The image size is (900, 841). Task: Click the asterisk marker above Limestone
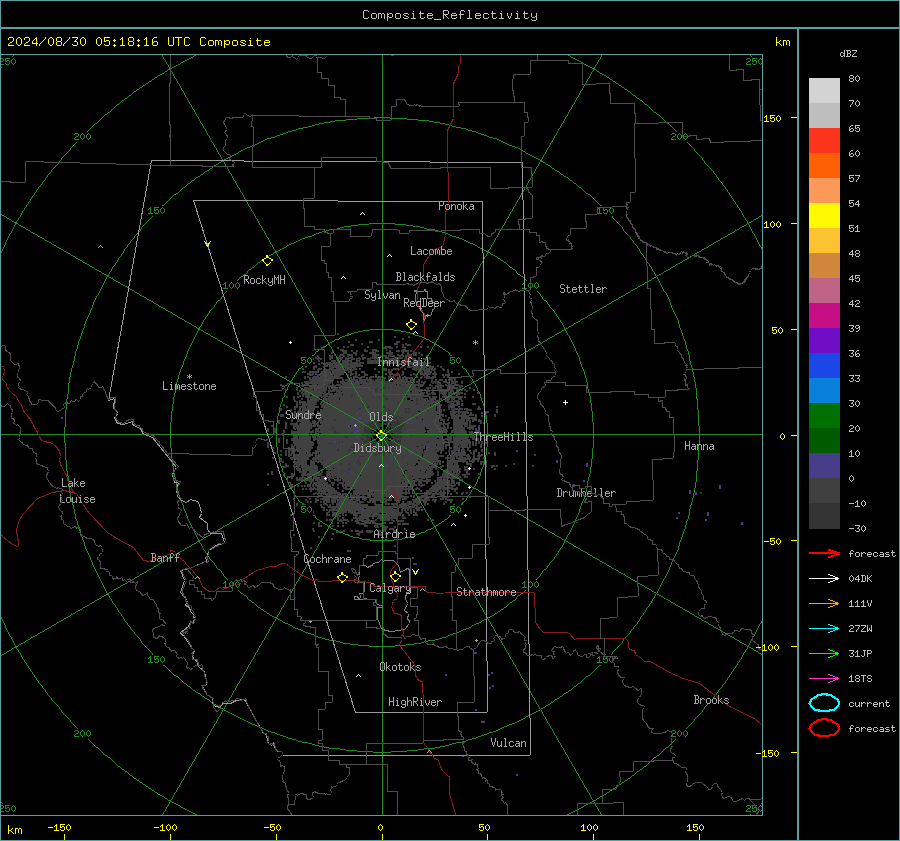click(x=189, y=377)
